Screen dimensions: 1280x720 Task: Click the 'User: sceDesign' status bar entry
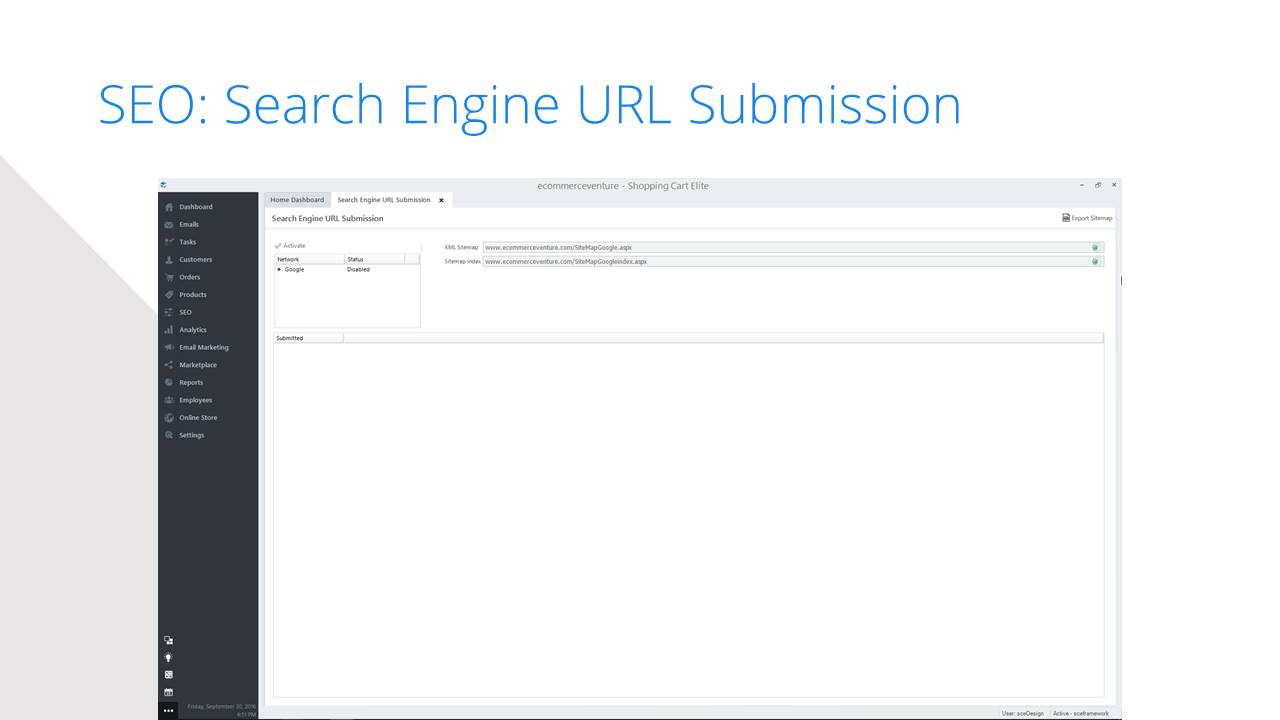[1022, 713]
